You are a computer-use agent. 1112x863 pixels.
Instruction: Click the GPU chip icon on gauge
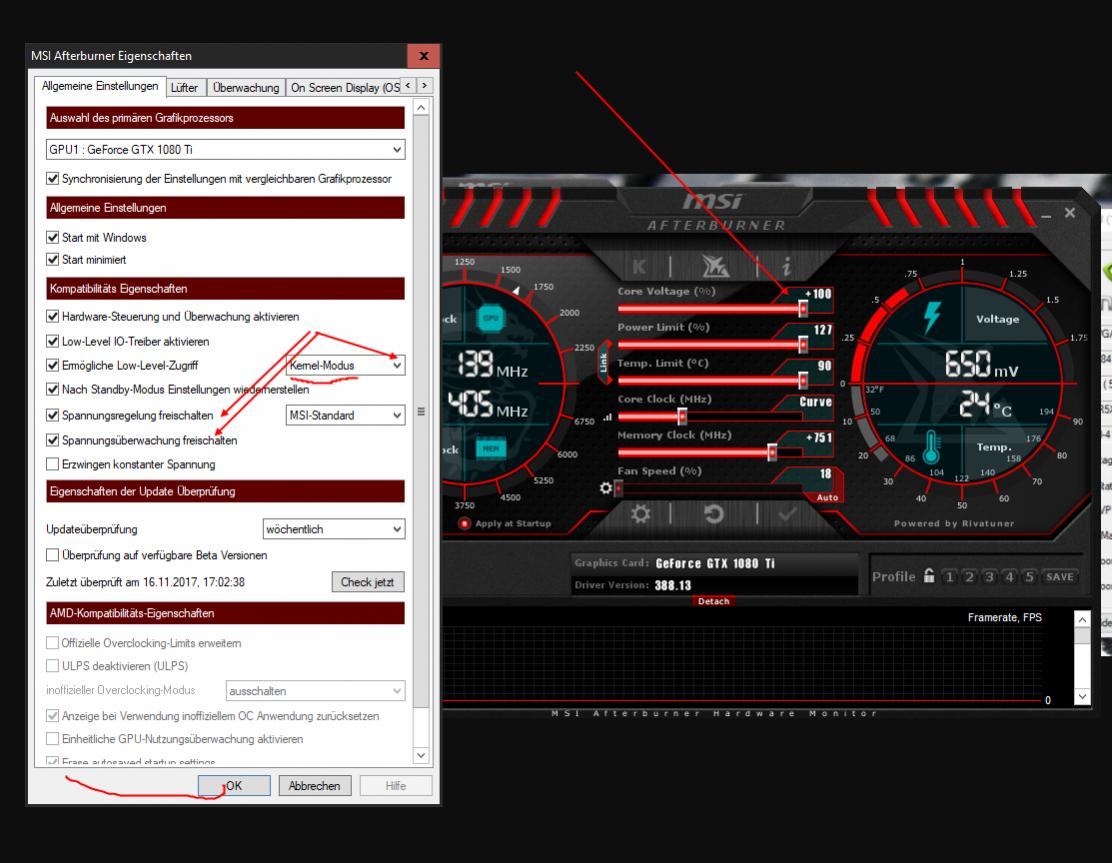[x=491, y=317]
